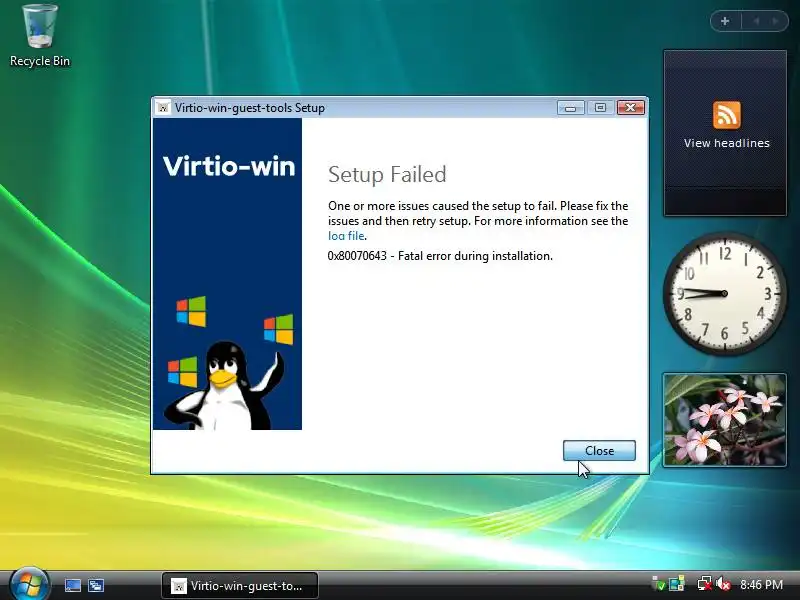
Task: Click the Close button in setup dialog
Action: 599,451
